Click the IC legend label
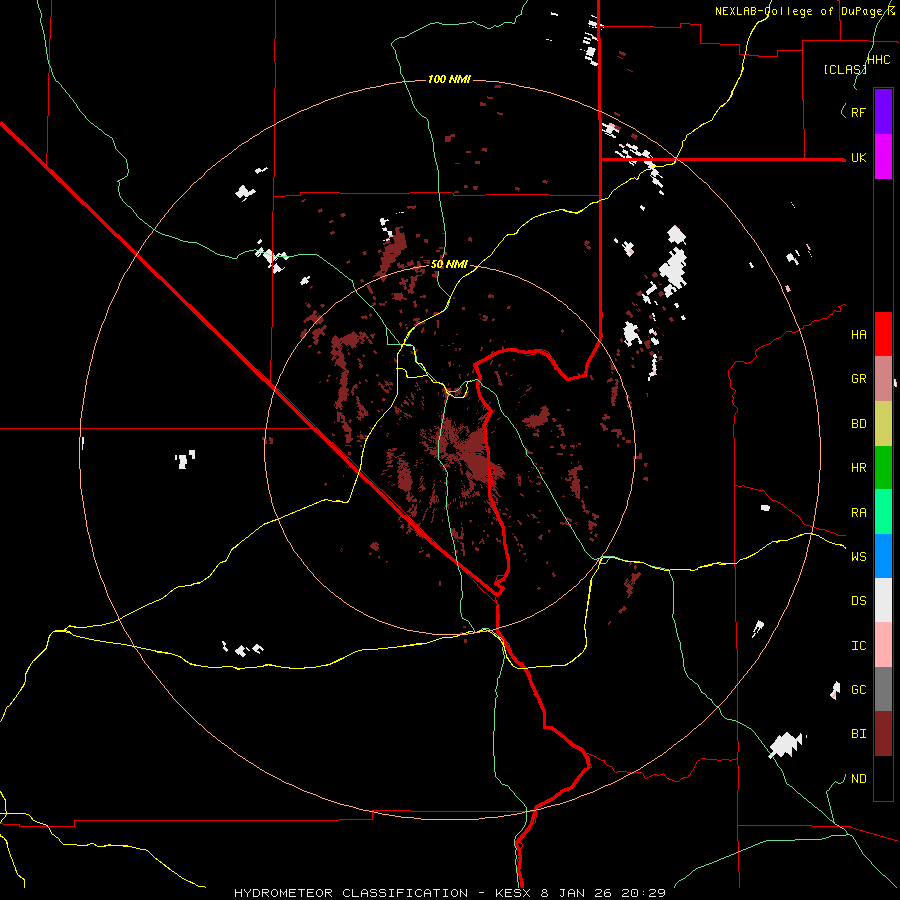 [x=859, y=646]
